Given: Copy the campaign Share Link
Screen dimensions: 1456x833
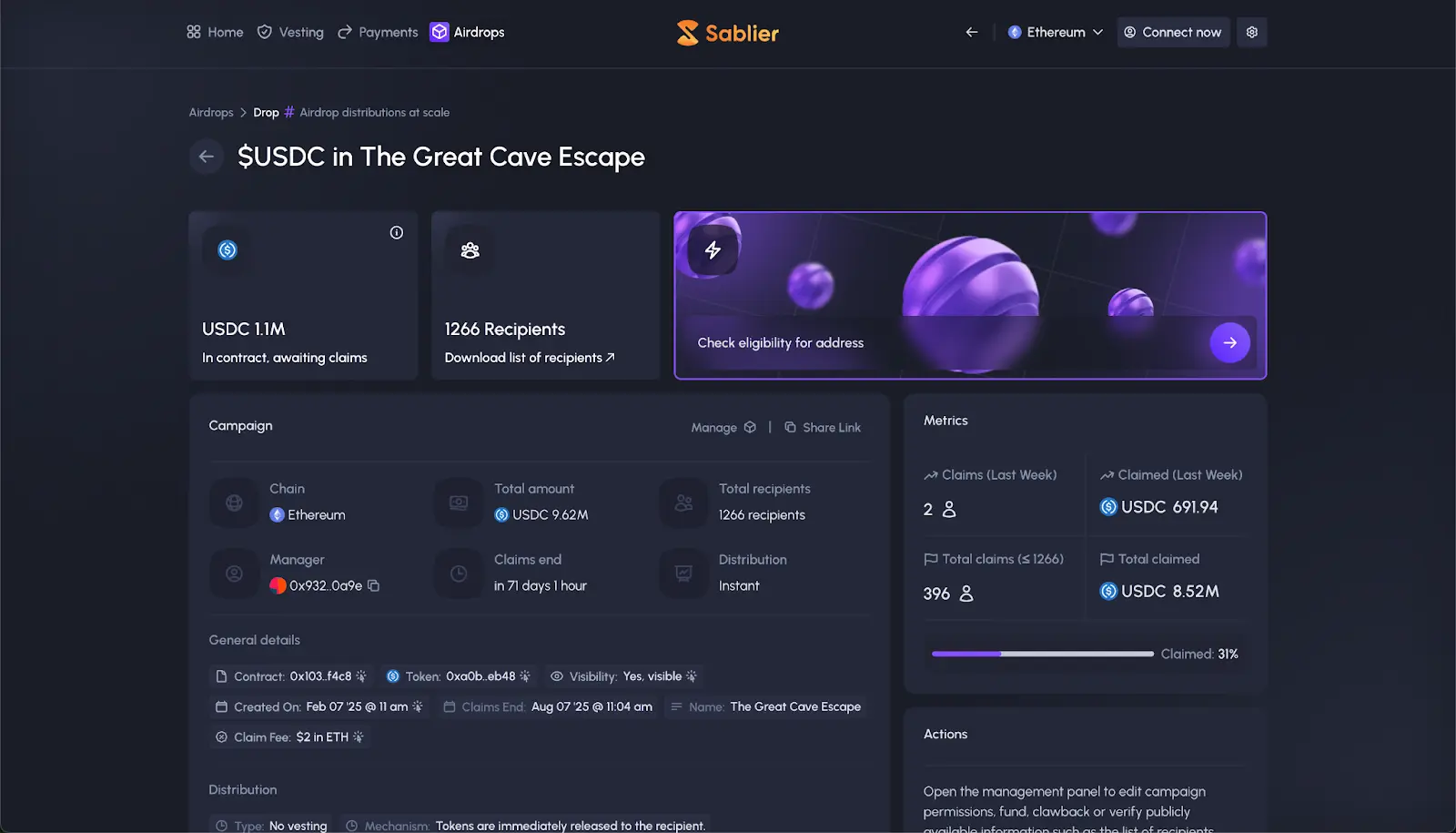Looking at the screenshot, I should point(823,427).
